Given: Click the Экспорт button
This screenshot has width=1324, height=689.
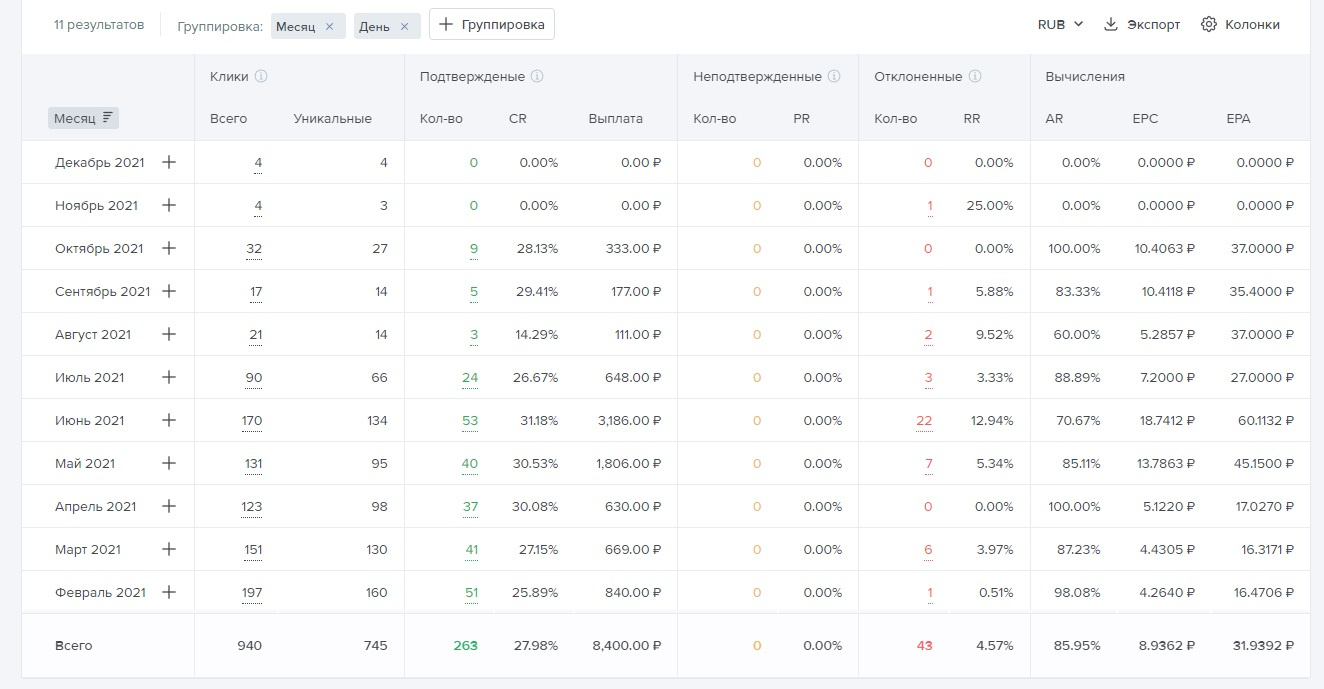Looking at the screenshot, I should pos(1142,25).
